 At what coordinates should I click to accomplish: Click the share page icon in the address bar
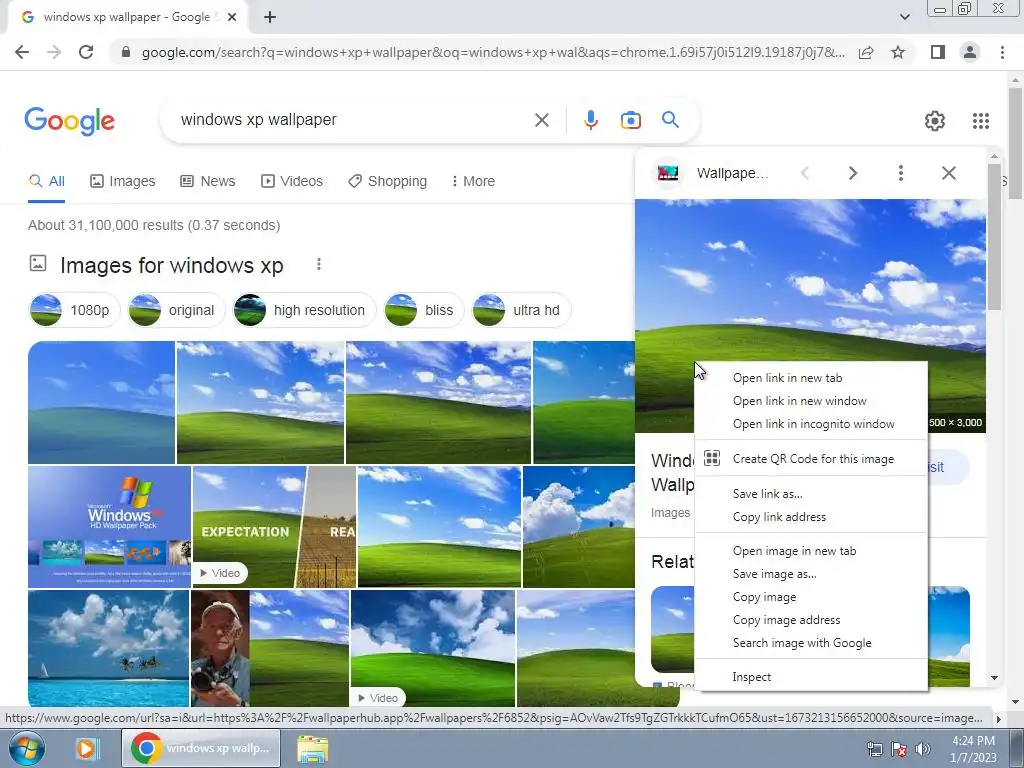[866, 52]
